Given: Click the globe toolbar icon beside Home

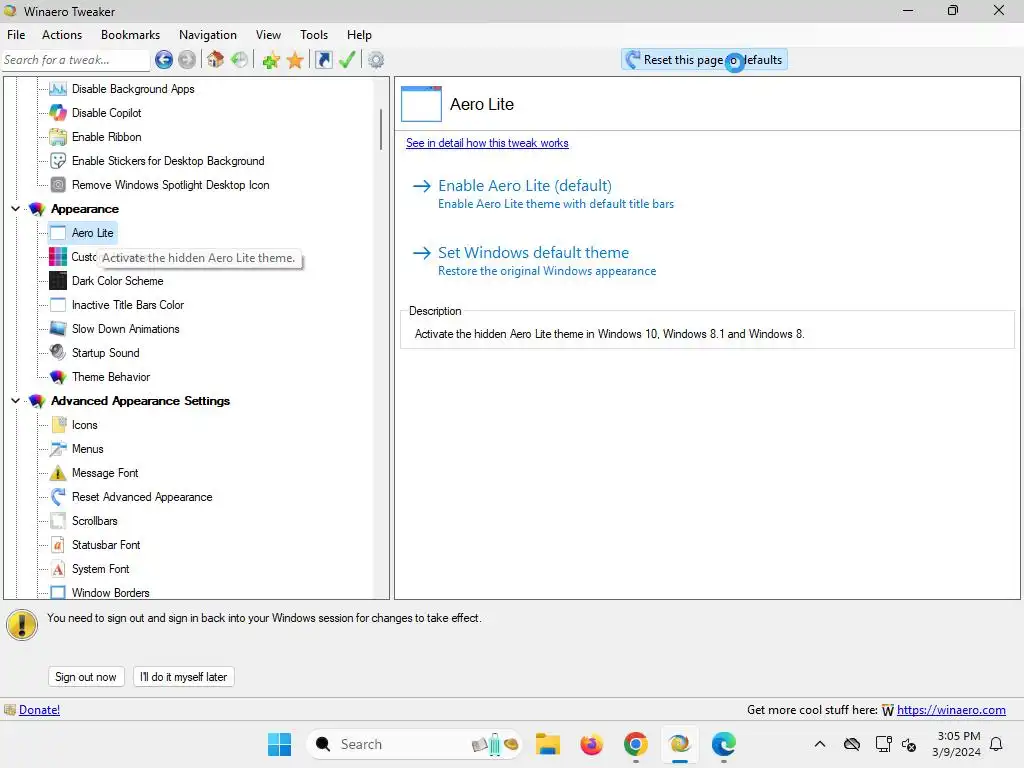Looking at the screenshot, I should [239, 60].
